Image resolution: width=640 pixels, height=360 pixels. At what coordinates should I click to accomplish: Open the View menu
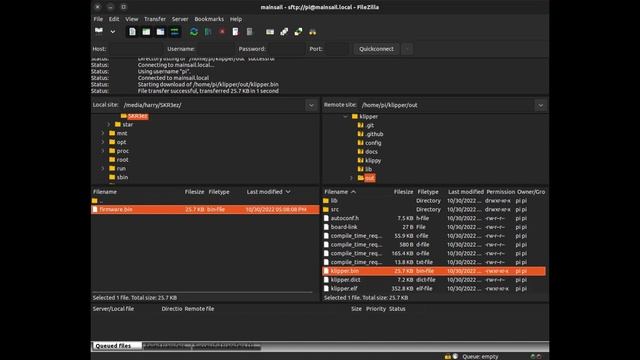(131, 19)
